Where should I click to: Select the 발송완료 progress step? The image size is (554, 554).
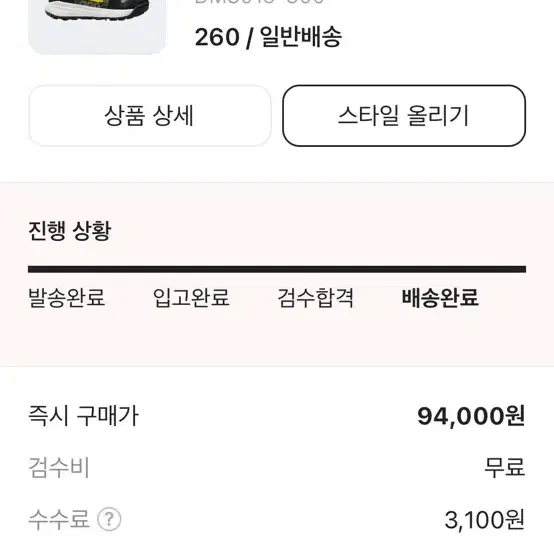66,297
